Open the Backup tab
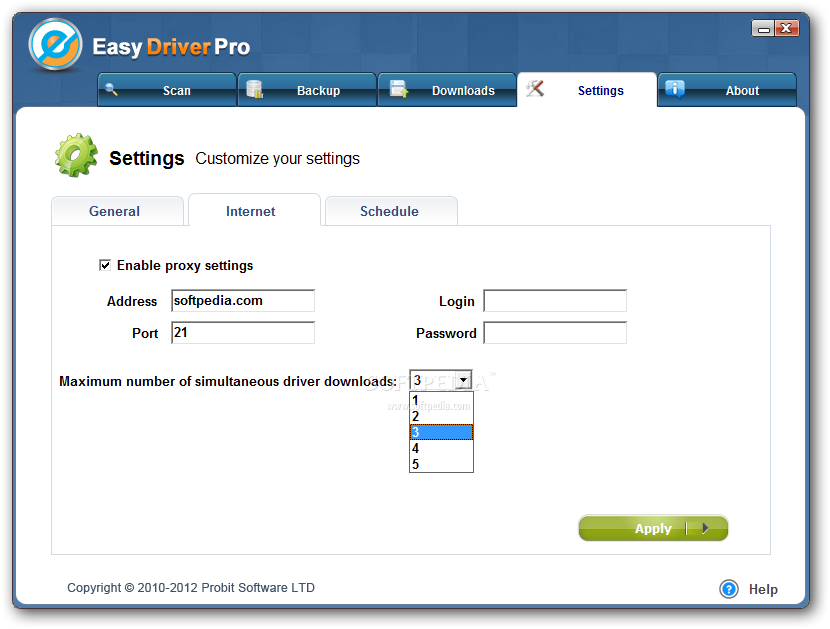830x629 pixels. (x=307, y=90)
